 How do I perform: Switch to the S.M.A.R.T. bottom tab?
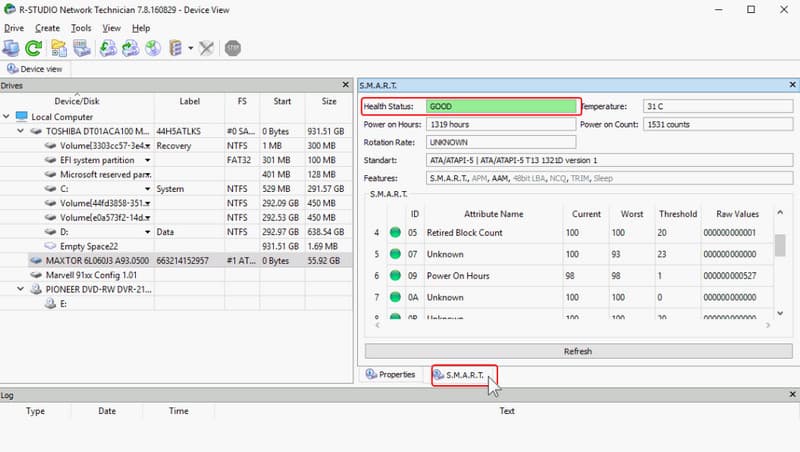coord(464,375)
